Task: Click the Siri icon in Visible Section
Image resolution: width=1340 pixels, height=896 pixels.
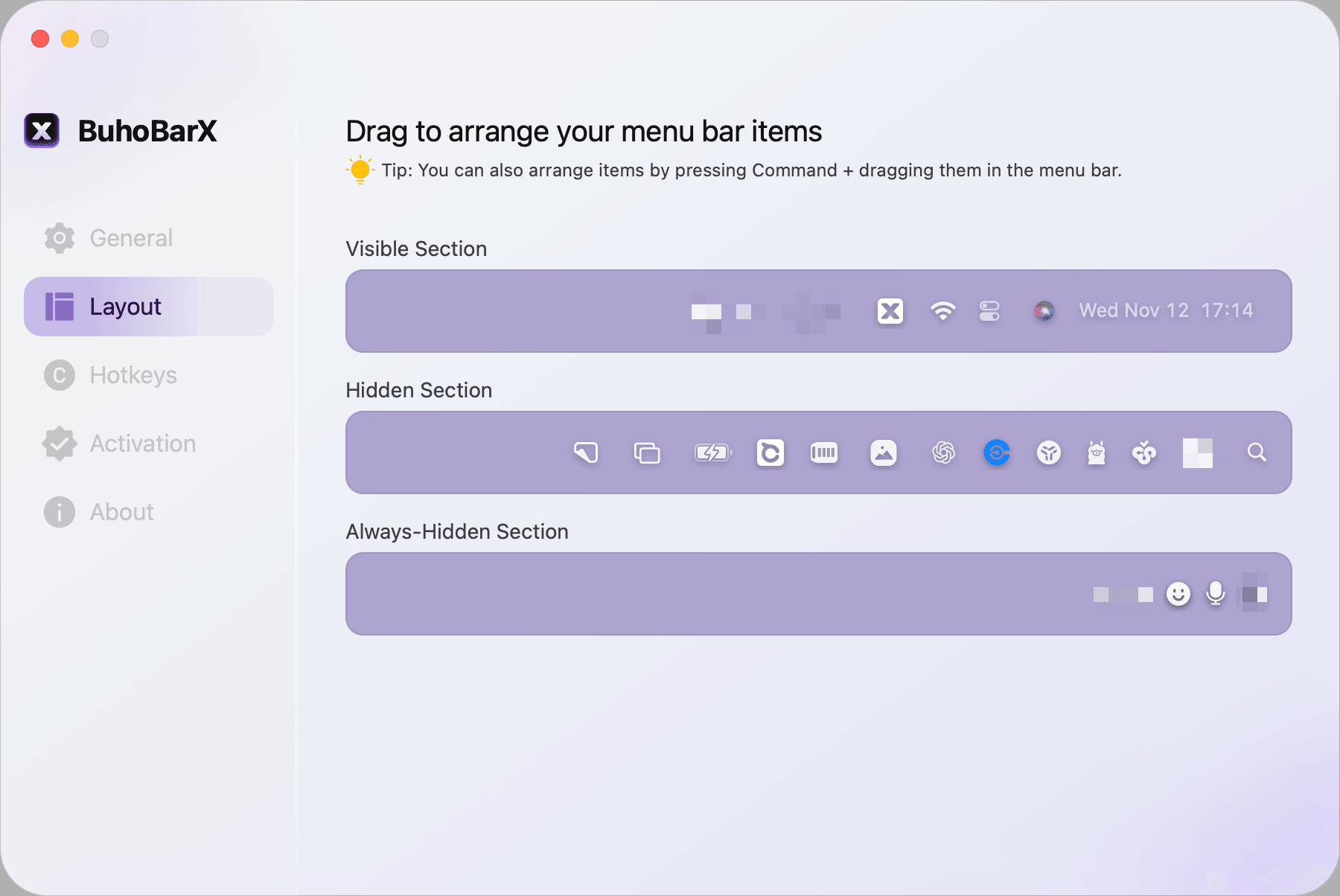Action: pos(1044,311)
